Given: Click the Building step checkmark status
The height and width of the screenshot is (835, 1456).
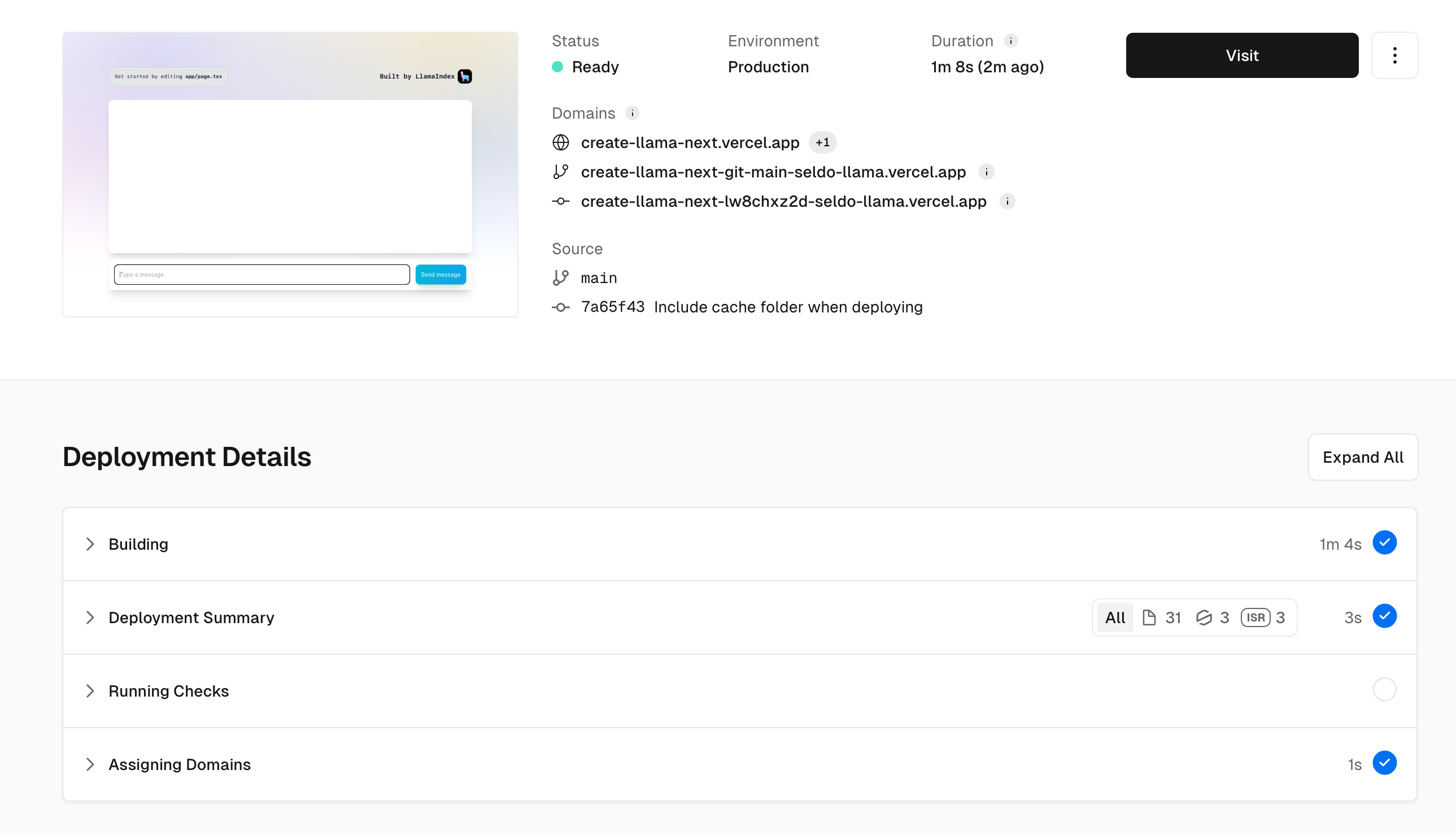Looking at the screenshot, I should (x=1384, y=542).
